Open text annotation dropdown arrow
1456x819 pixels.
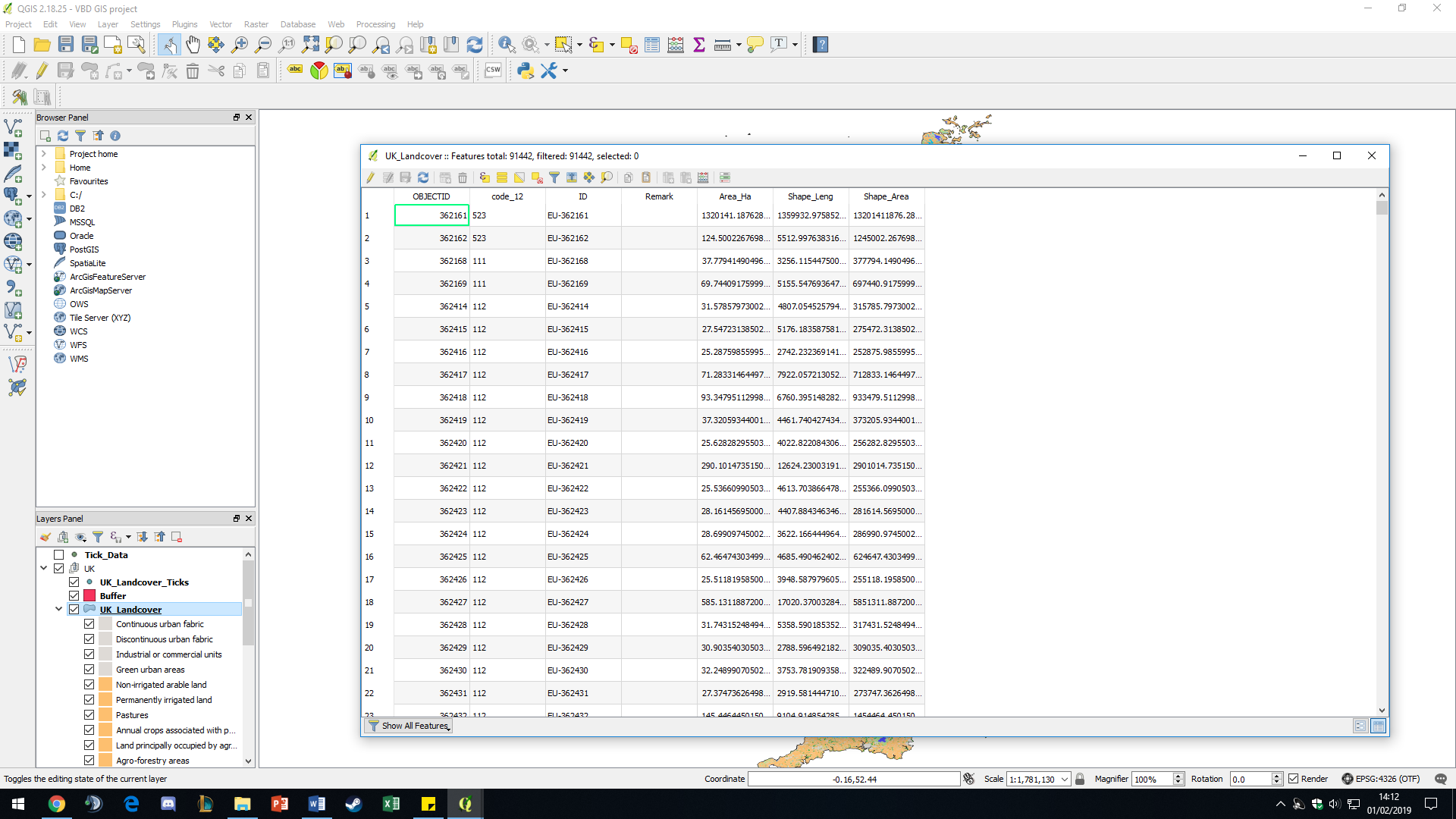[795, 45]
